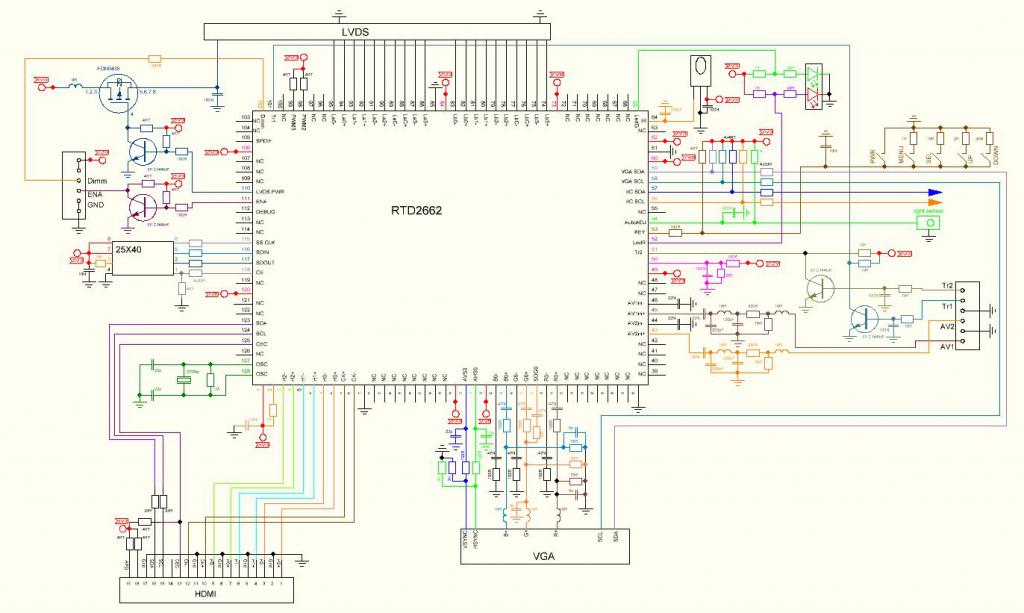Click the GND label in the left connector
This screenshot has height=613, width=1024.
[x=95, y=205]
